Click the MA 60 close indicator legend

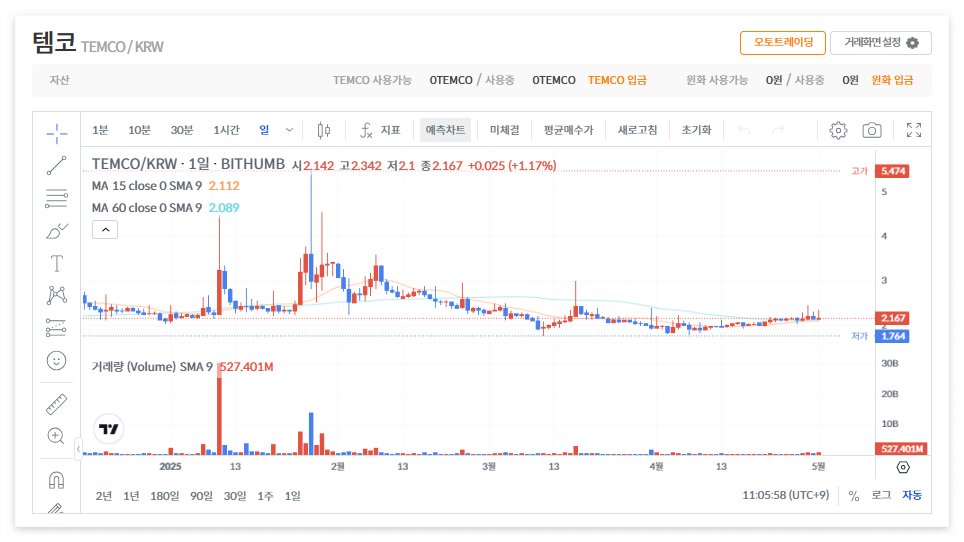click(x=147, y=208)
